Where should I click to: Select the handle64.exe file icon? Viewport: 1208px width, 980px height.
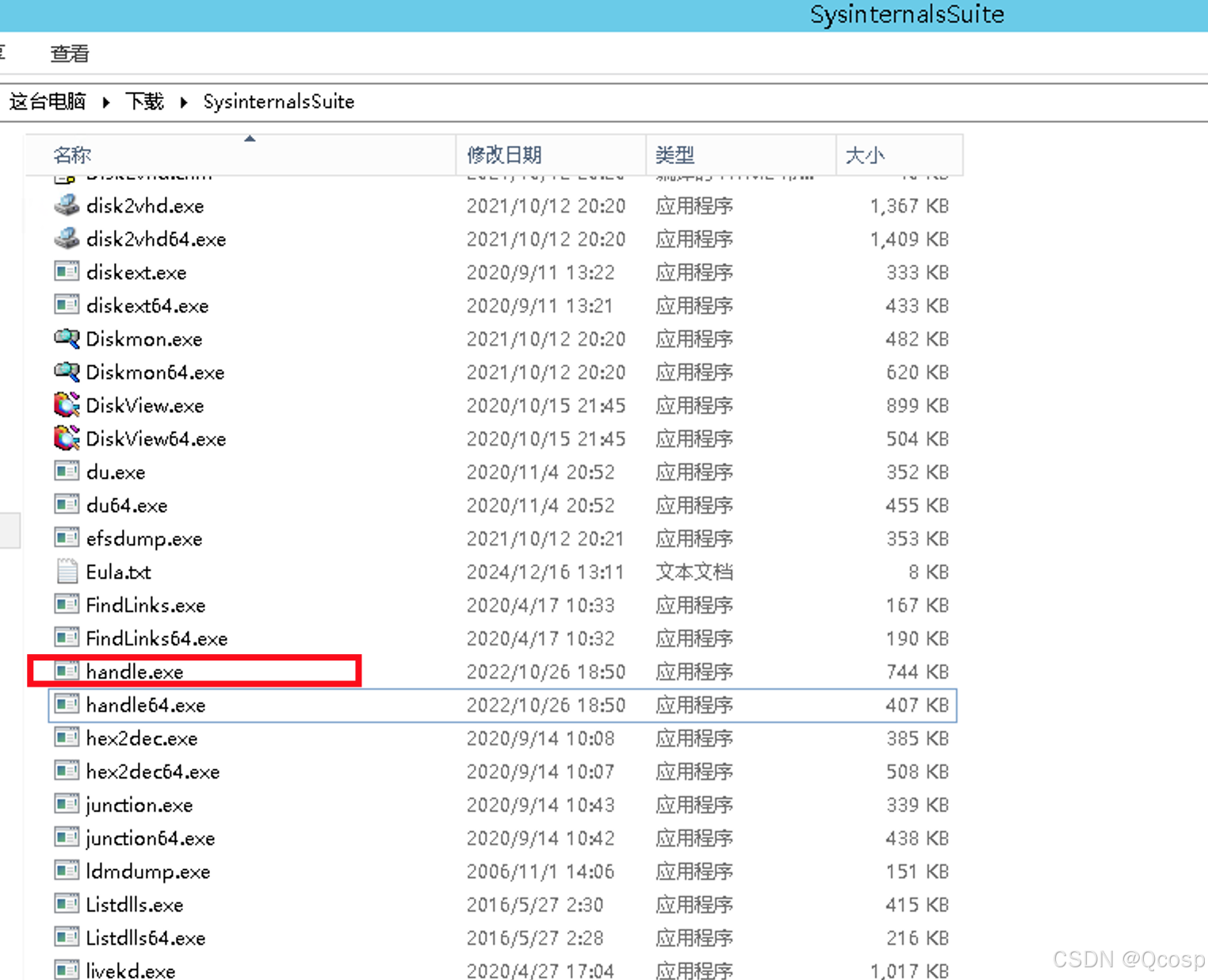click(x=67, y=705)
